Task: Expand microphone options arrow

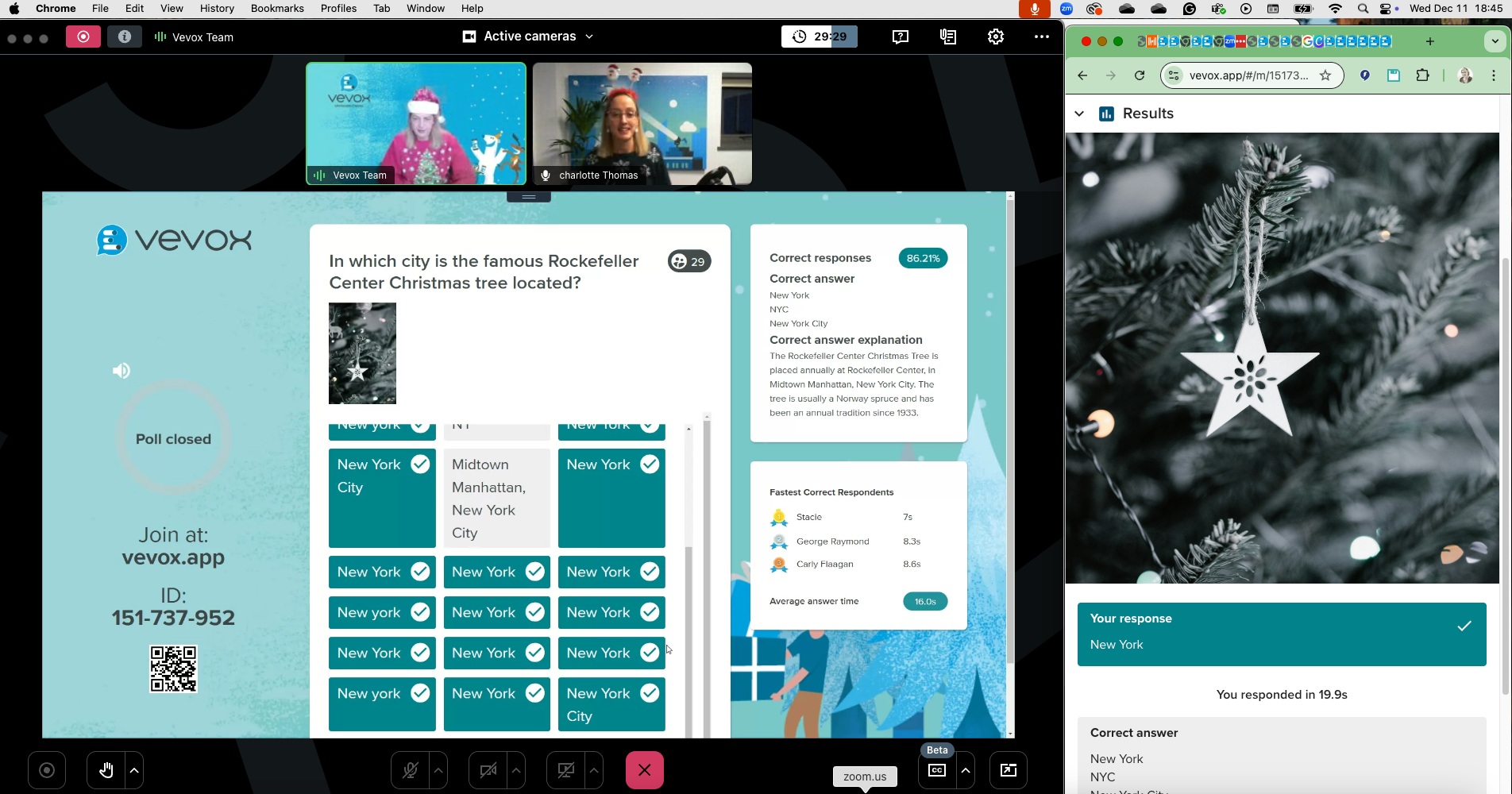Action: 438,770
